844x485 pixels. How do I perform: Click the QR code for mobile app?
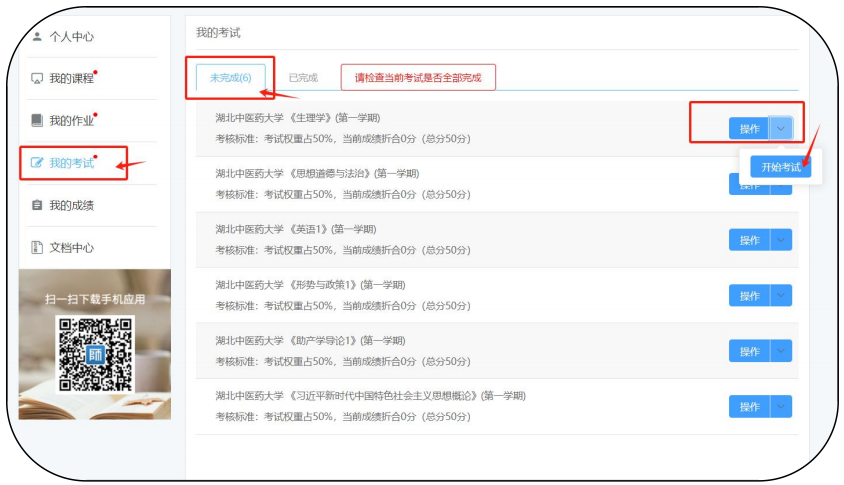click(x=95, y=352)
